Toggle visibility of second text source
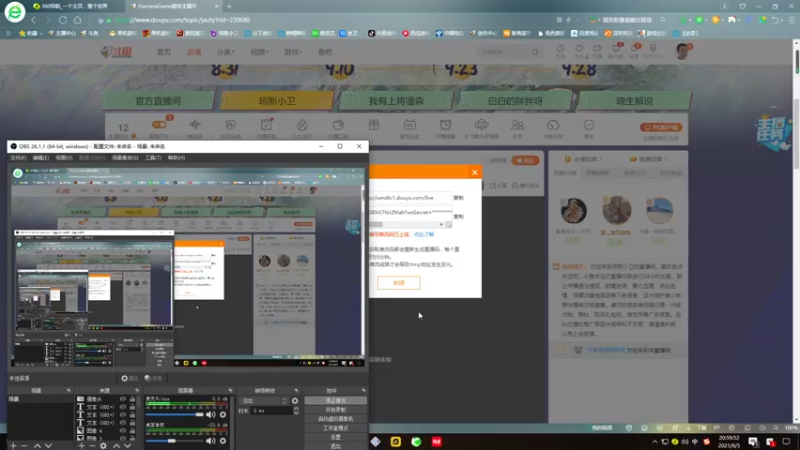The image size is (800, 450). (123, 415)
